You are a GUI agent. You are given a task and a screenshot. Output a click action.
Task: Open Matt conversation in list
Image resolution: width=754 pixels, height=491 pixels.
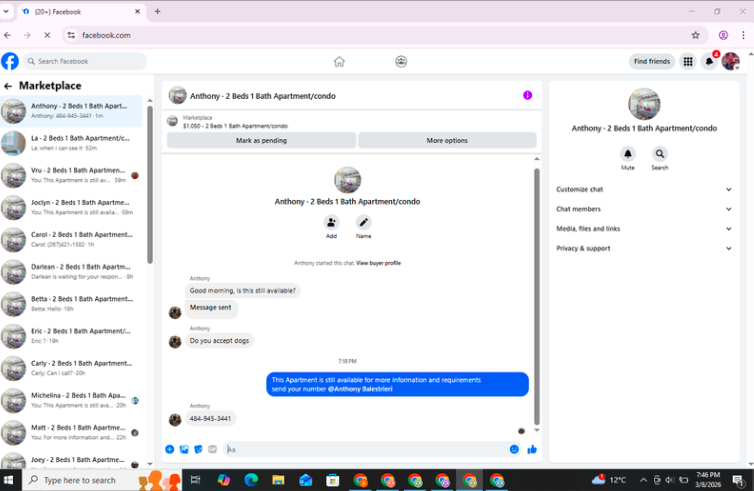71,432
